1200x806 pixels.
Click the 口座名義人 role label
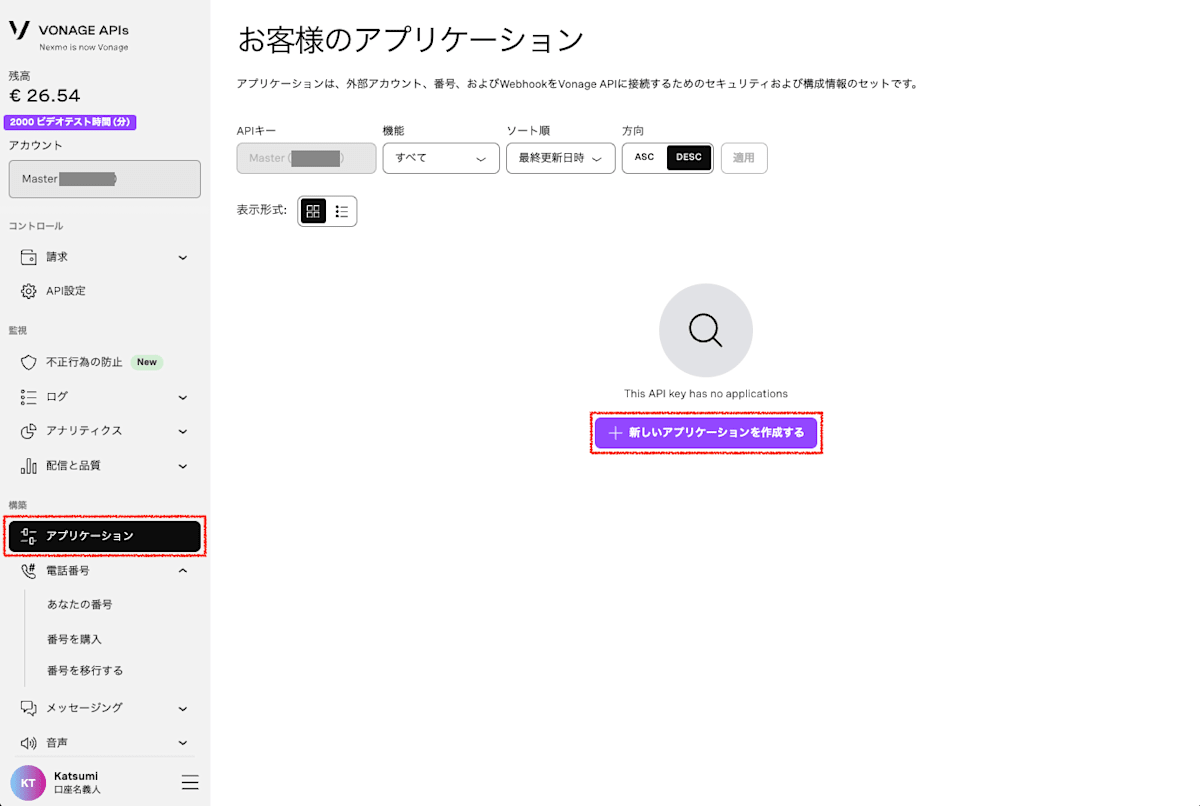(x=77, y=790)
